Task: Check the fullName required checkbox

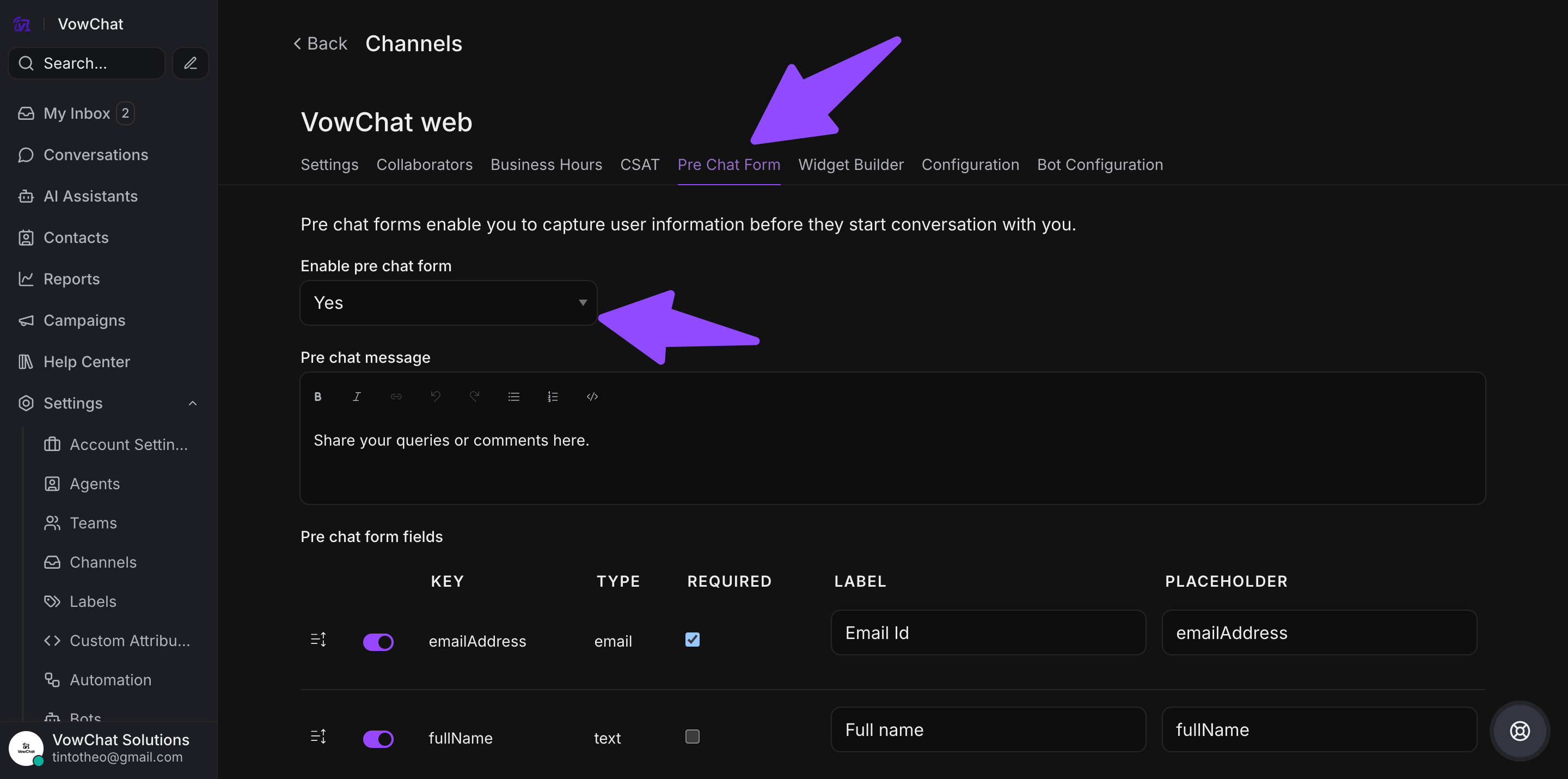Action: [692, 737]
